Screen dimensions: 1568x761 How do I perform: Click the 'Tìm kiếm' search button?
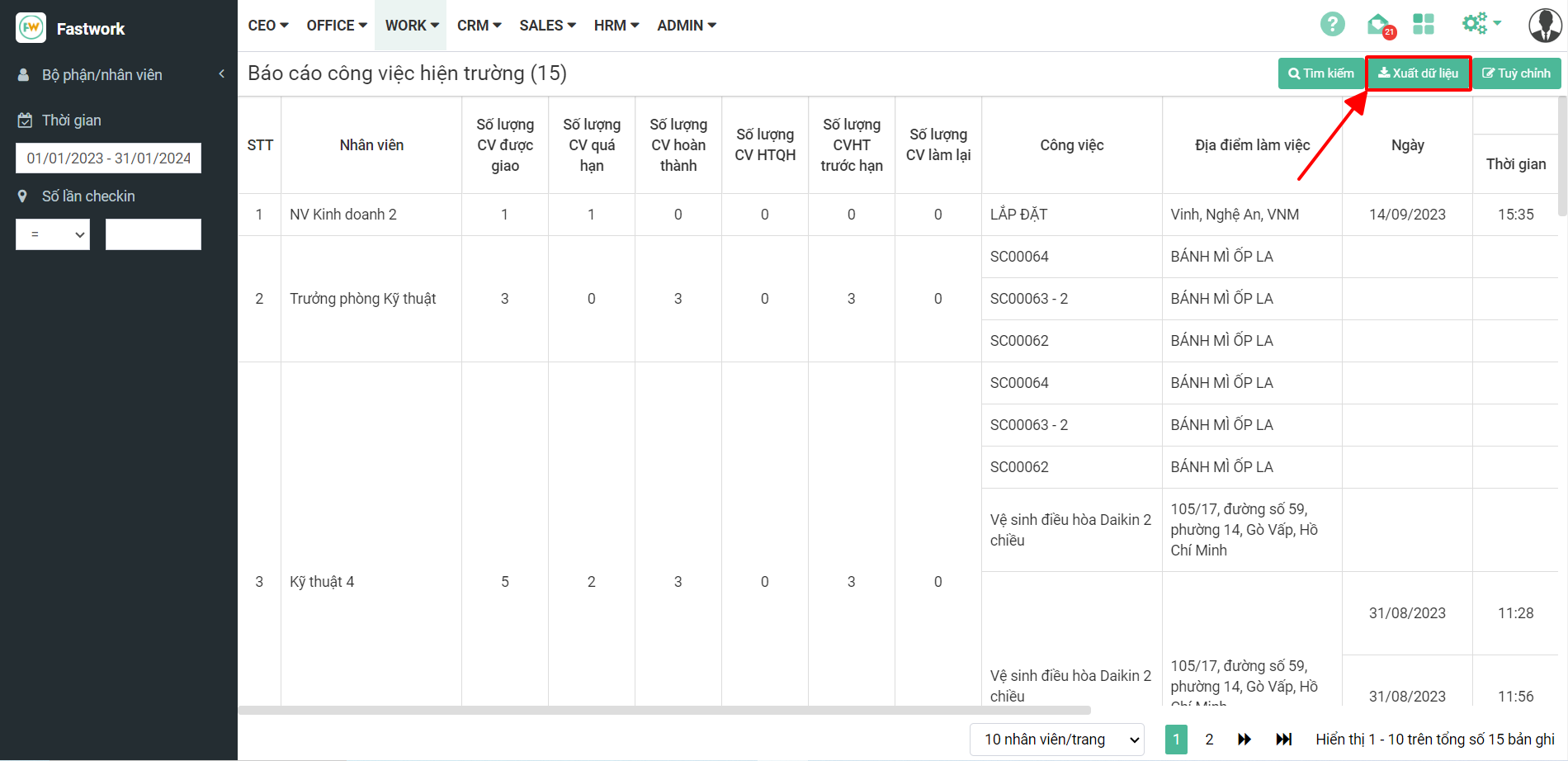(1320, 73)
